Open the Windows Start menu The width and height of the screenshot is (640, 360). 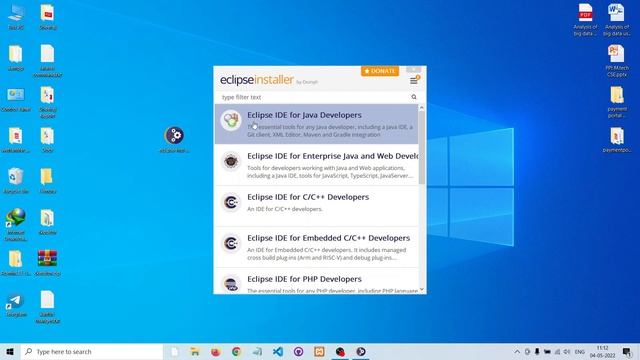(x=10, y=351)
